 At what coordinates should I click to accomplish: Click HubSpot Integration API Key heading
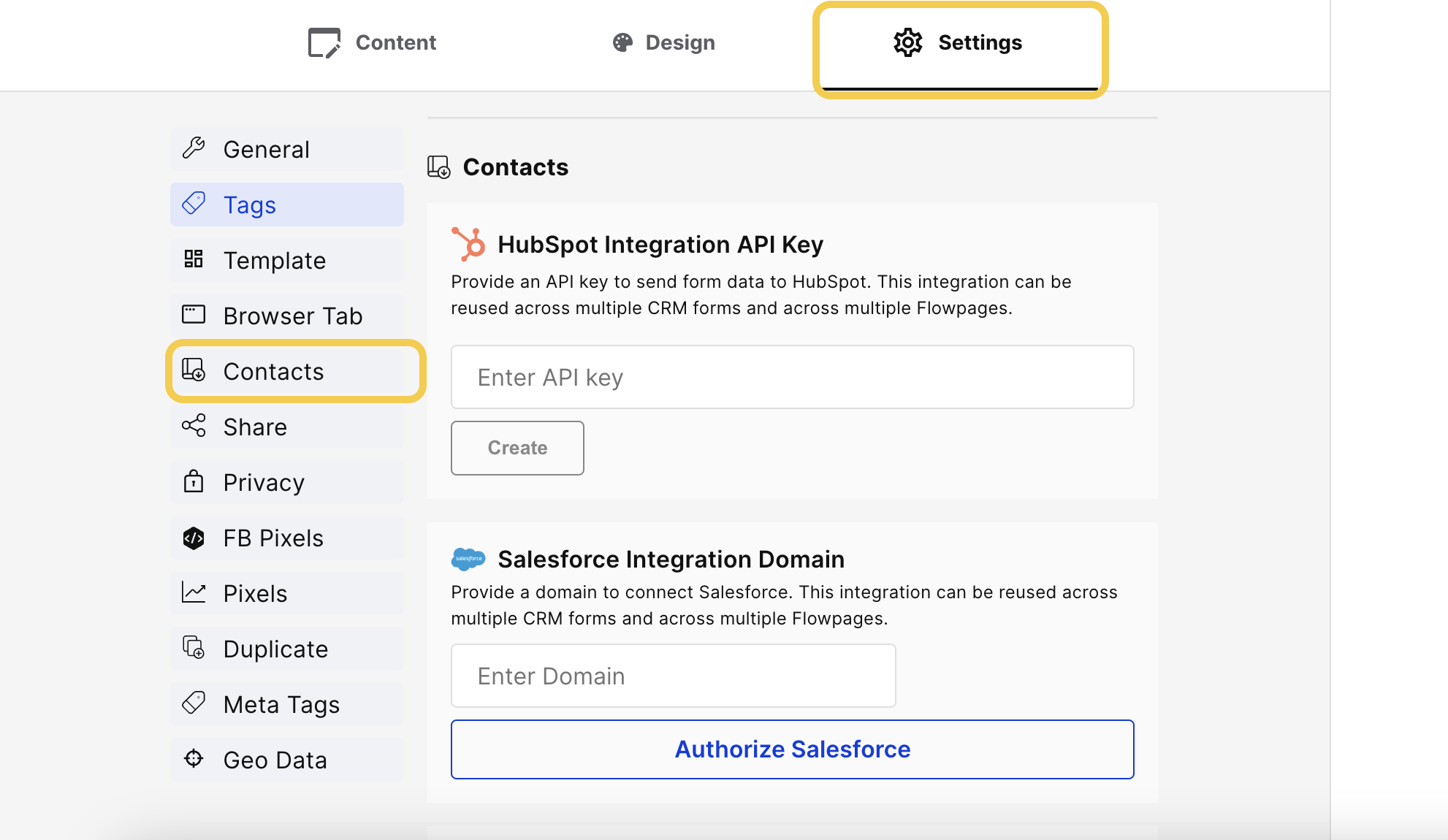tap(660, 244)
